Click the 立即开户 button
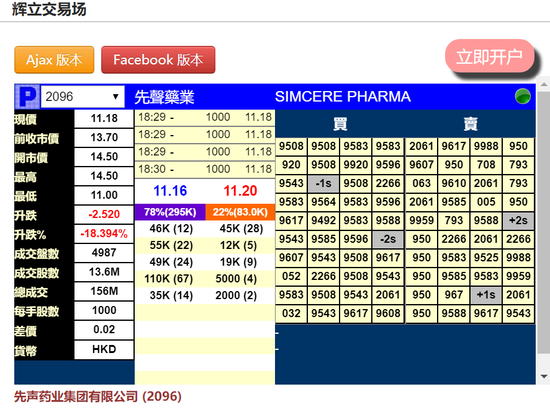The image size is (550, 410). tap(489, 56)
